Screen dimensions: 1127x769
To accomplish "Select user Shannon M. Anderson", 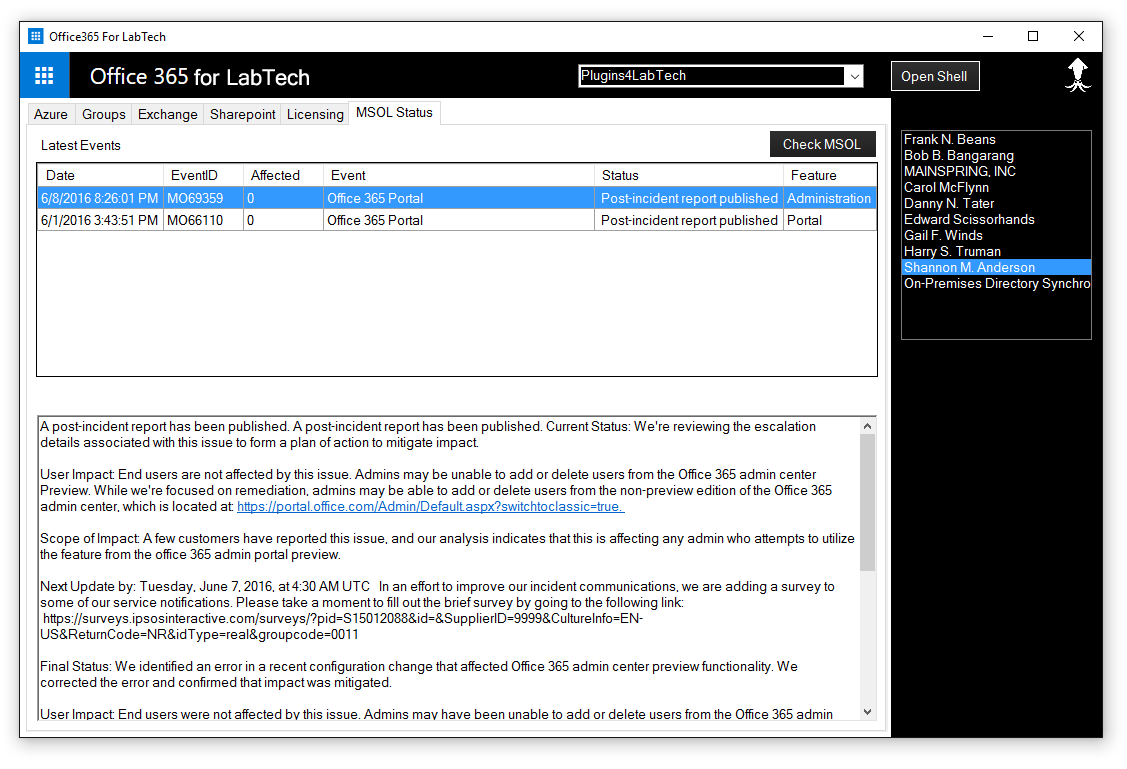I will tap(996, 267).
